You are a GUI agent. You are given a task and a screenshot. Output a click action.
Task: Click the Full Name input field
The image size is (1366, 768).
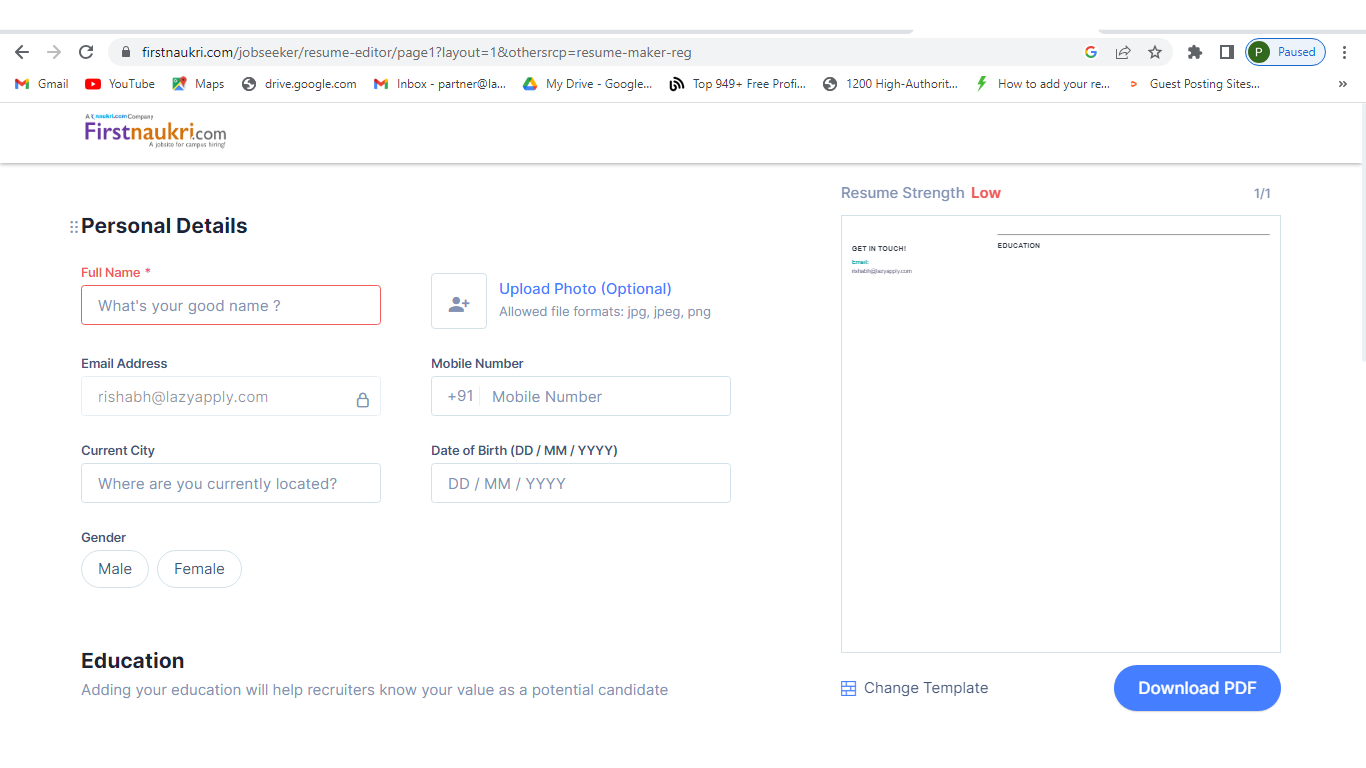231,305
